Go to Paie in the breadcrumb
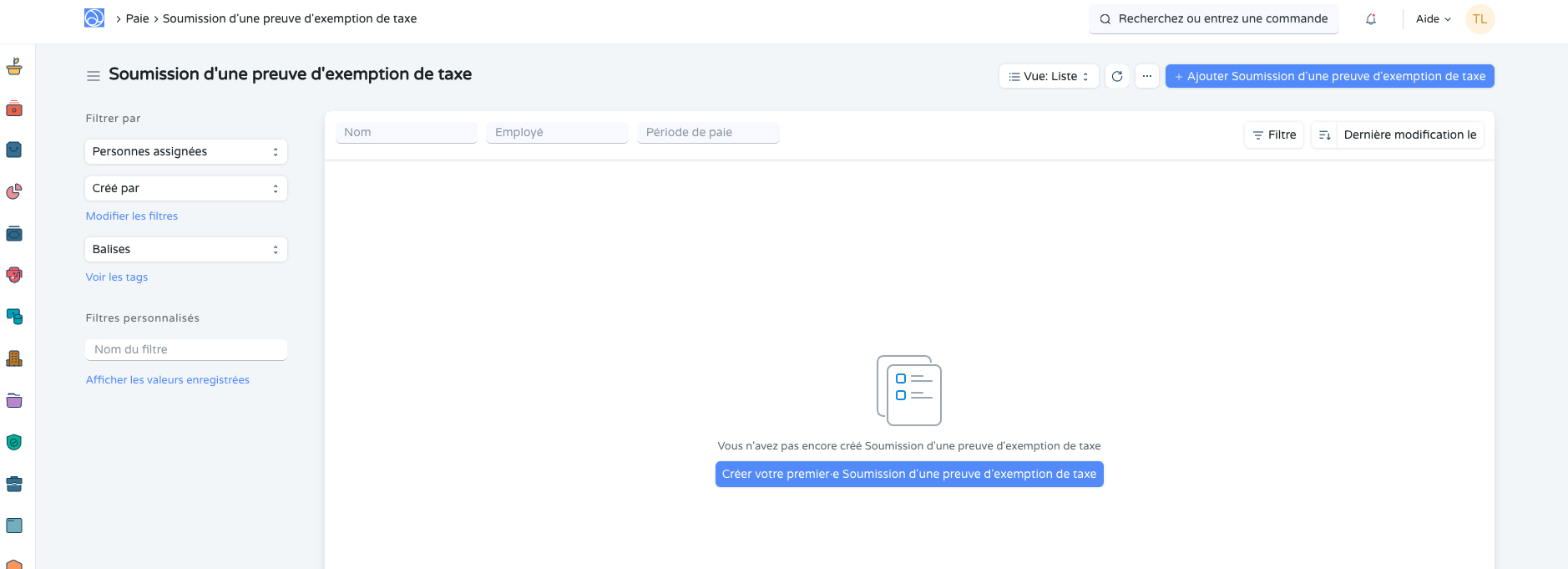This screenshot has height=569, width=1568. tap(137, 18)
